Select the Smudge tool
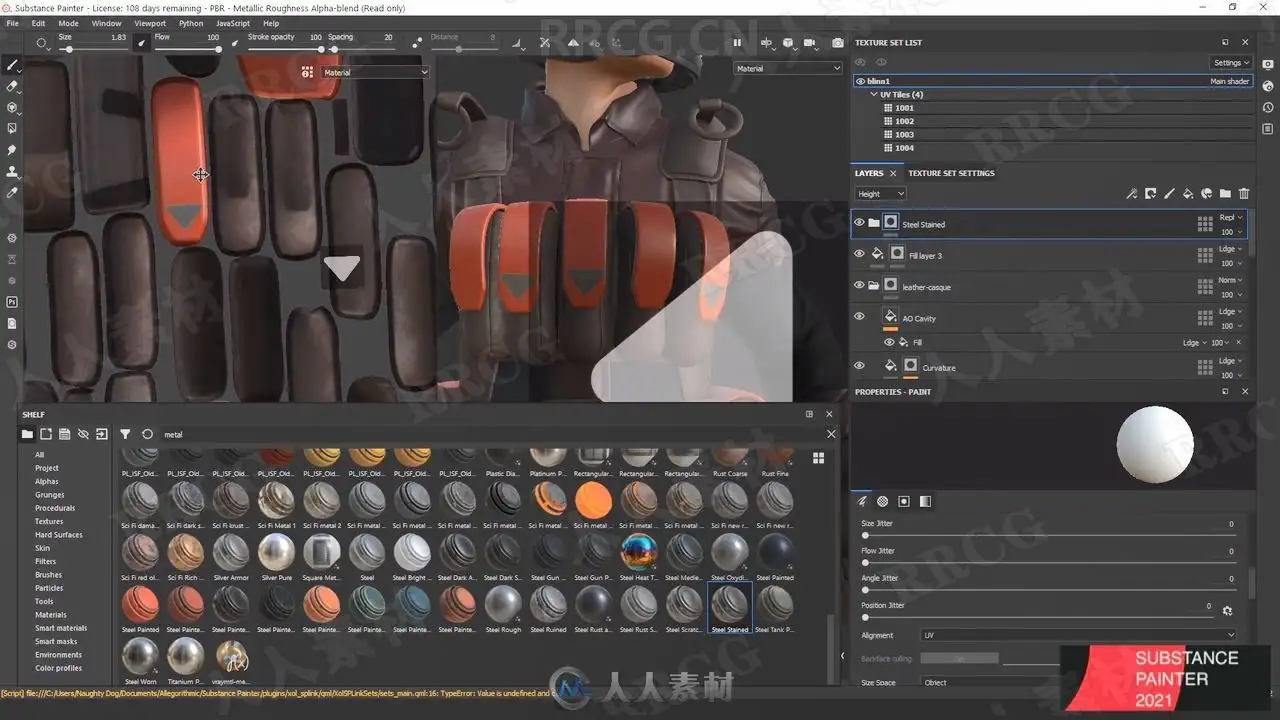Viewport: 1280px width, 720px height. click(12, 150)
